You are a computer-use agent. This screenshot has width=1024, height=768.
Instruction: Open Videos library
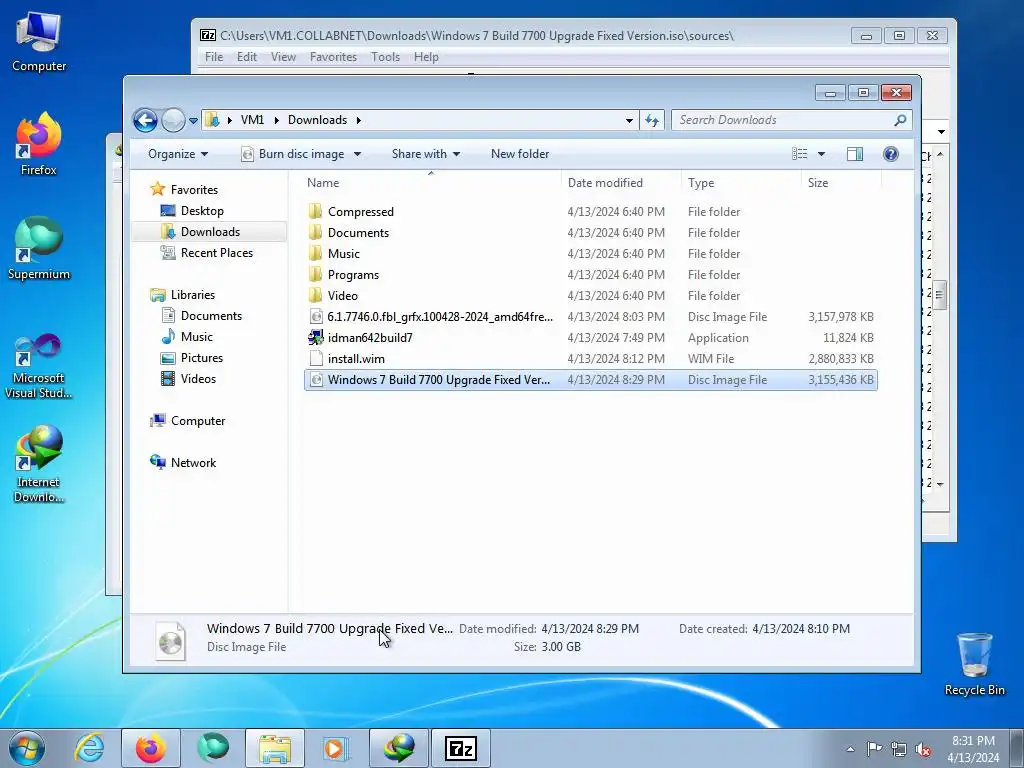coord(198,379)
